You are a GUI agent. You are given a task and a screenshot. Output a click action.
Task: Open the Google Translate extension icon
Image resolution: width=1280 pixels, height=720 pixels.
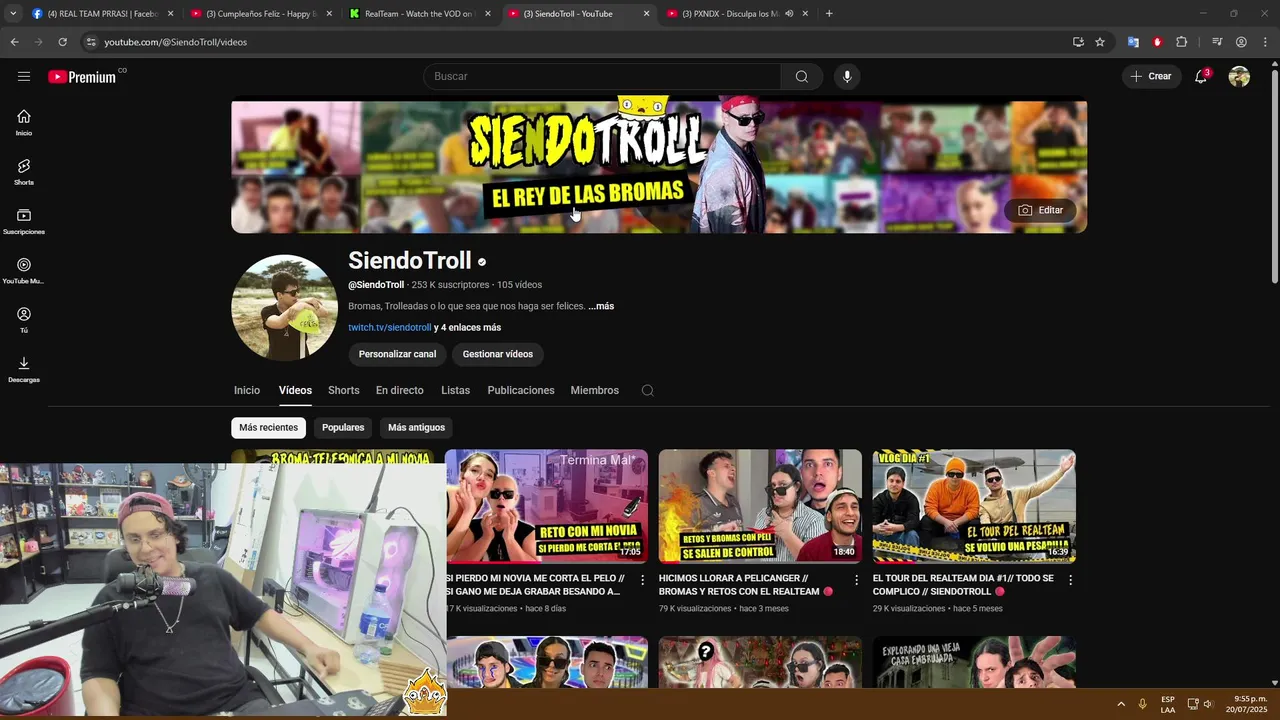[1133, 42]
